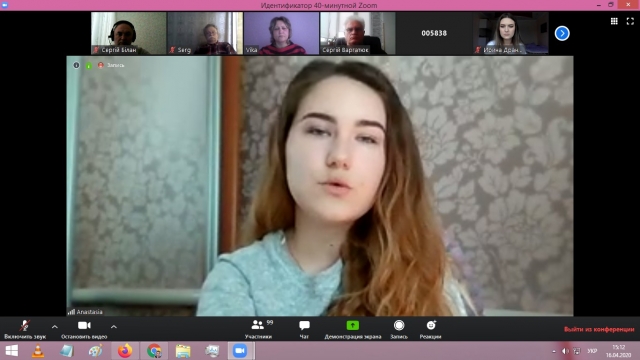Screen dimensions: 640x360
Task: Select the 005838 participant tile
Action: pyautogui.click(x=434, y=33)
